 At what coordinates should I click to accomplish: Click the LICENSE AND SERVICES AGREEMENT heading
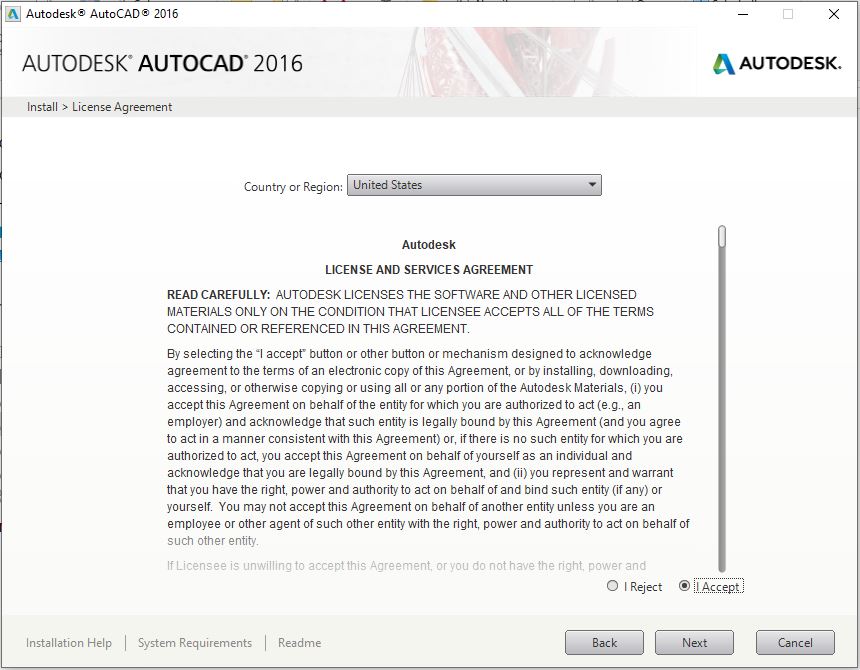(429, 270)
